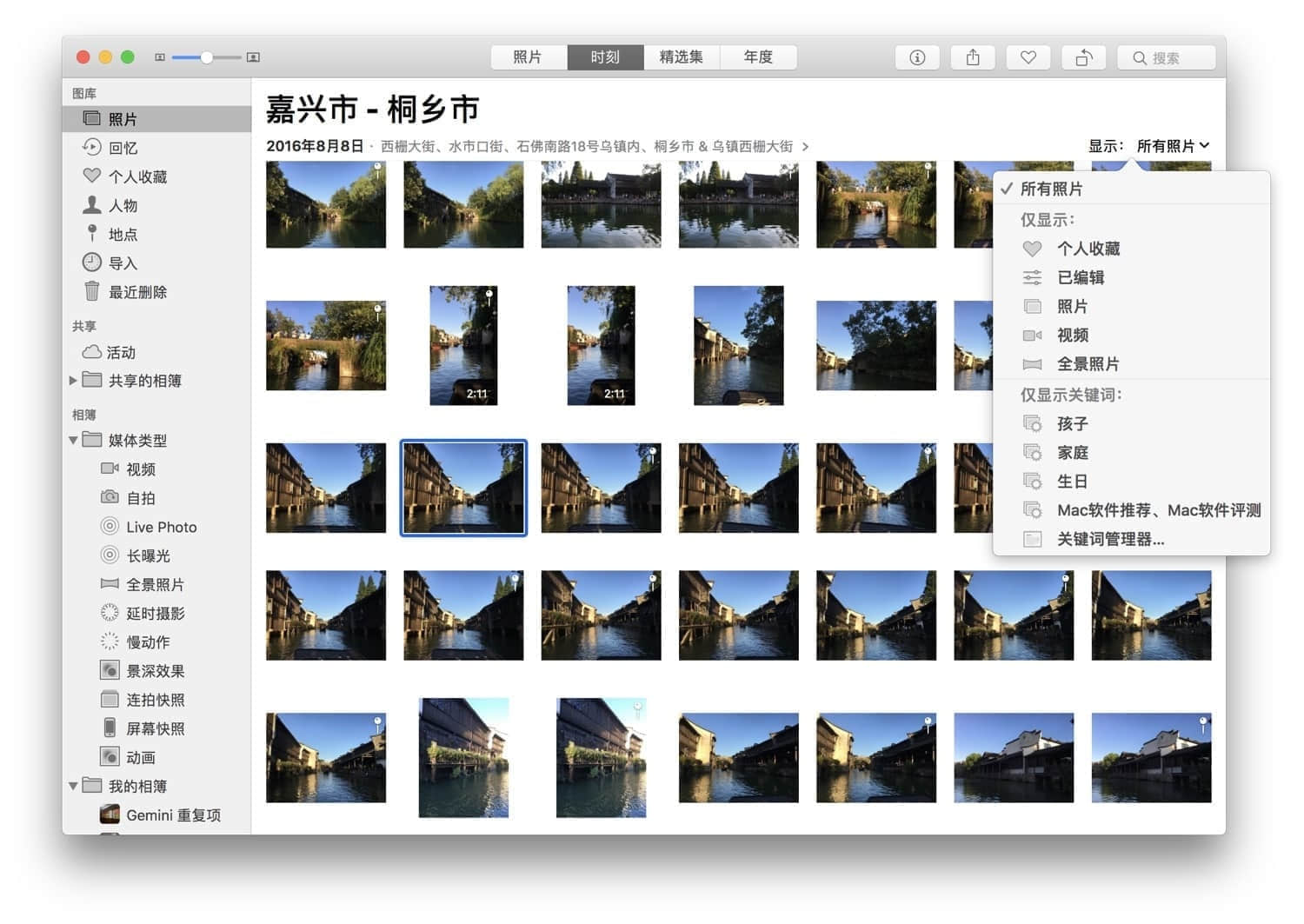This screenshot has width=1304, height=924.
Task: Filter by 视频 in the filter menu
Action: (1131, 335)
